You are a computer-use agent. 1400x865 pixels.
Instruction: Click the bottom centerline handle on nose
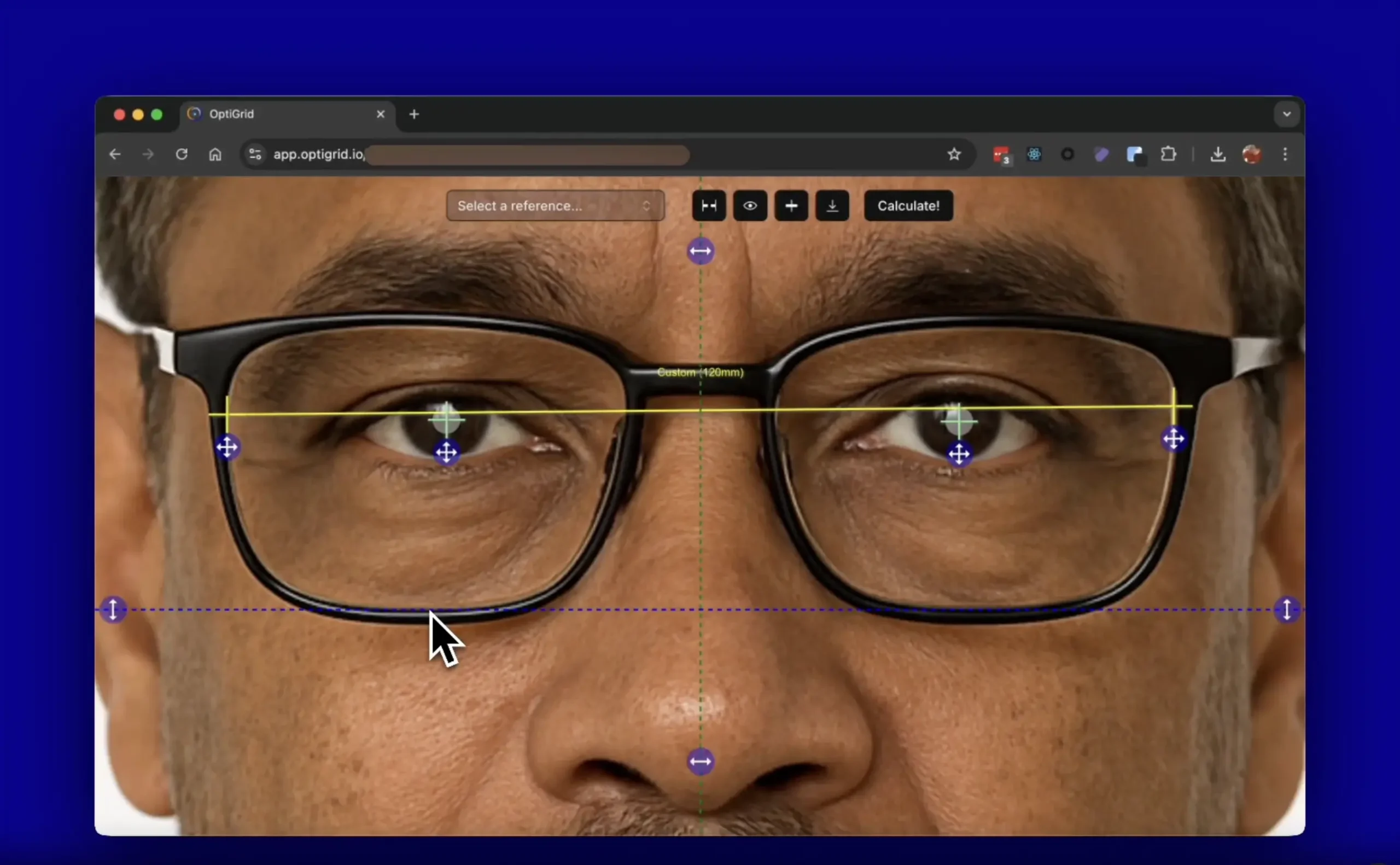point(701,762)
